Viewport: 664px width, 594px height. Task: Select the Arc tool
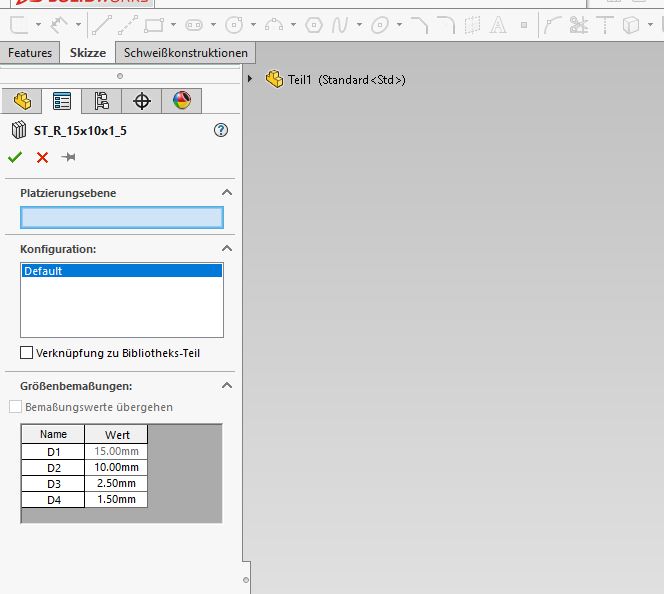click(274, 25)
